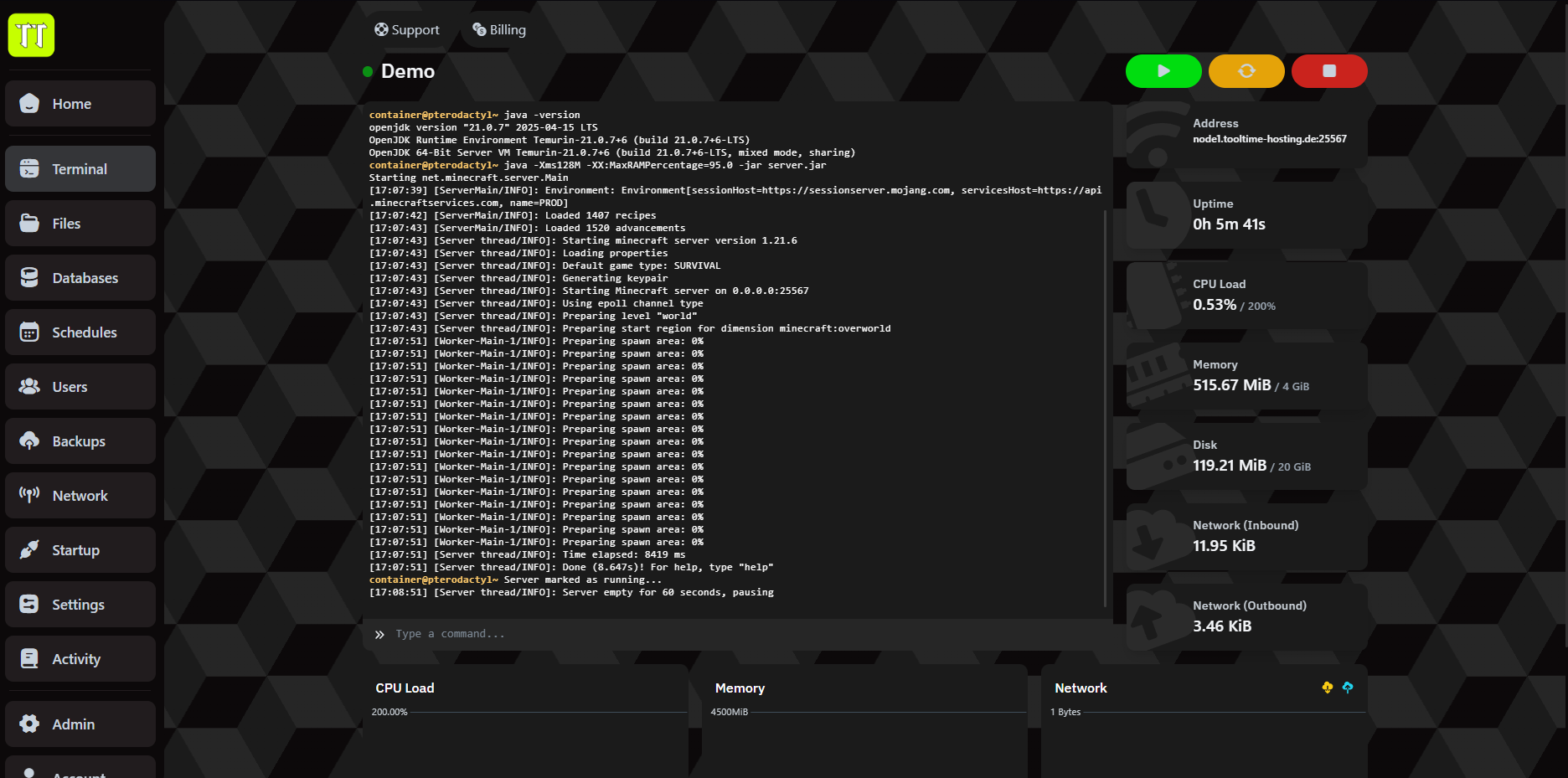
Task: Click the Memory graph title
Action: [x=740, y=688]
